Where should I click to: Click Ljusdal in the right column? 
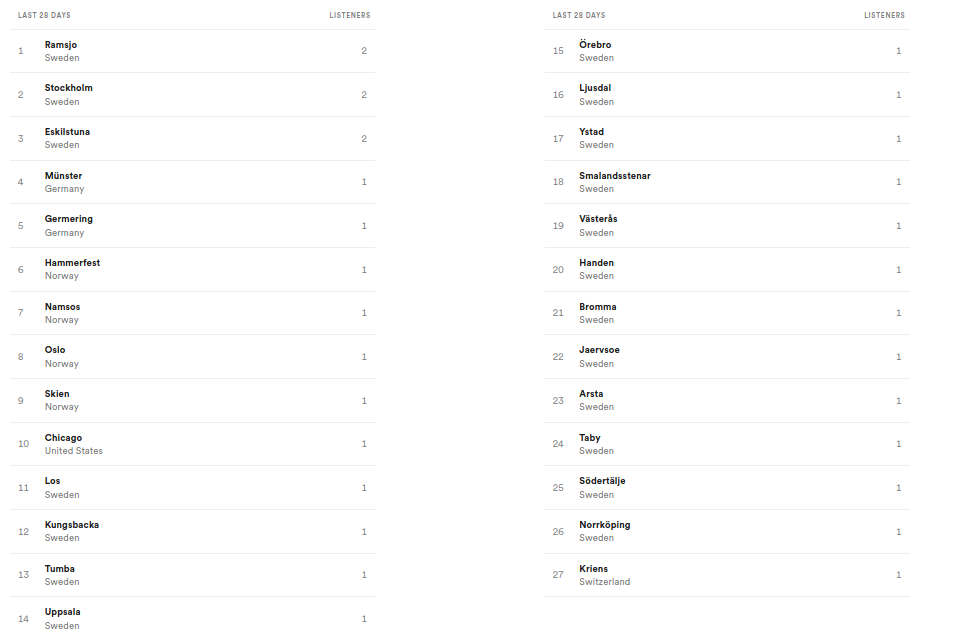point(595,88)
